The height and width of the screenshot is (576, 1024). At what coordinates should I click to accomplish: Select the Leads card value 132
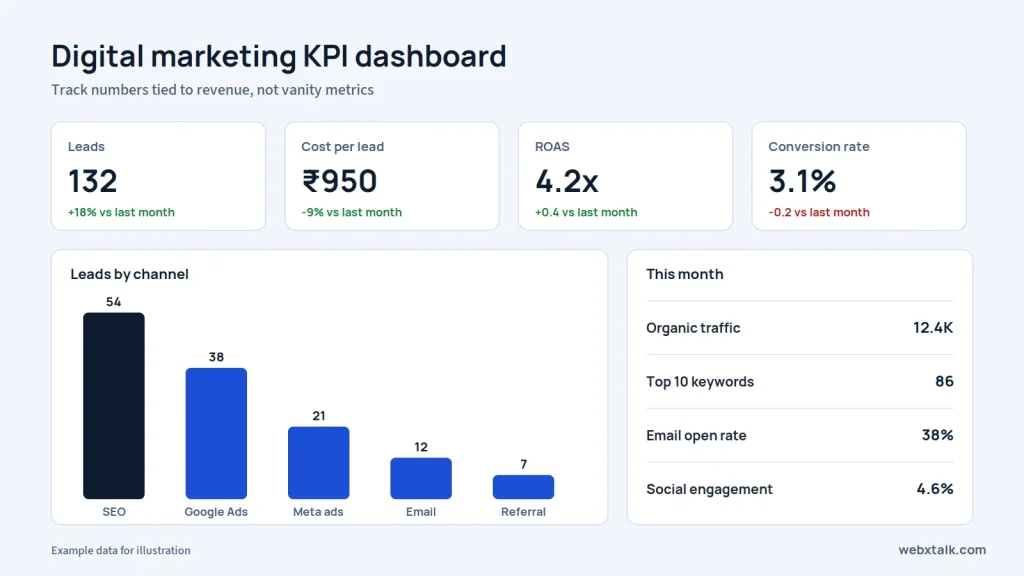93,181
